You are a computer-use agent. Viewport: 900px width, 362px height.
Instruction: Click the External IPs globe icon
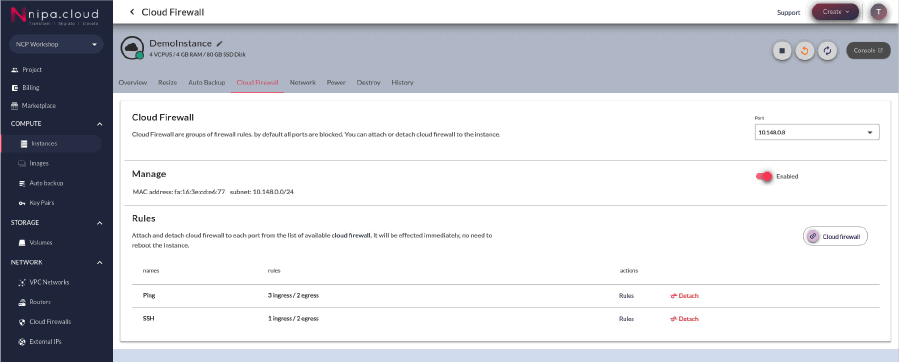(x=22, y=342)
